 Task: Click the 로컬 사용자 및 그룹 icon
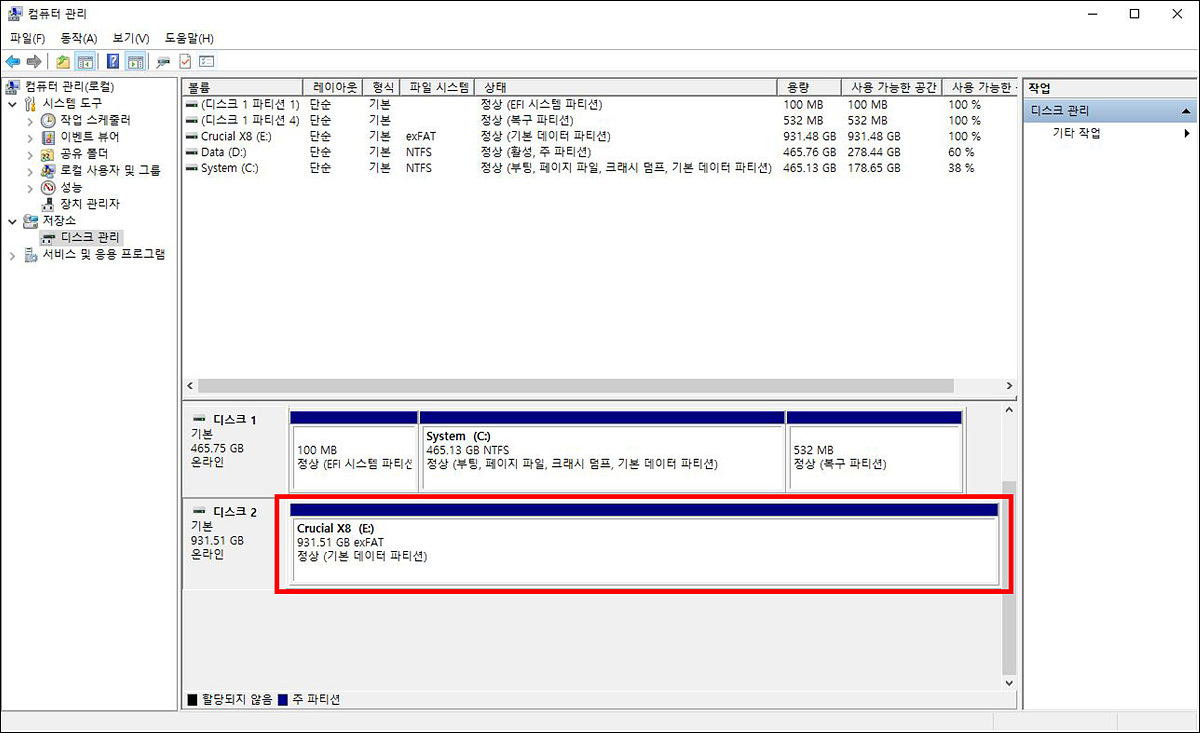click(48, 171)
